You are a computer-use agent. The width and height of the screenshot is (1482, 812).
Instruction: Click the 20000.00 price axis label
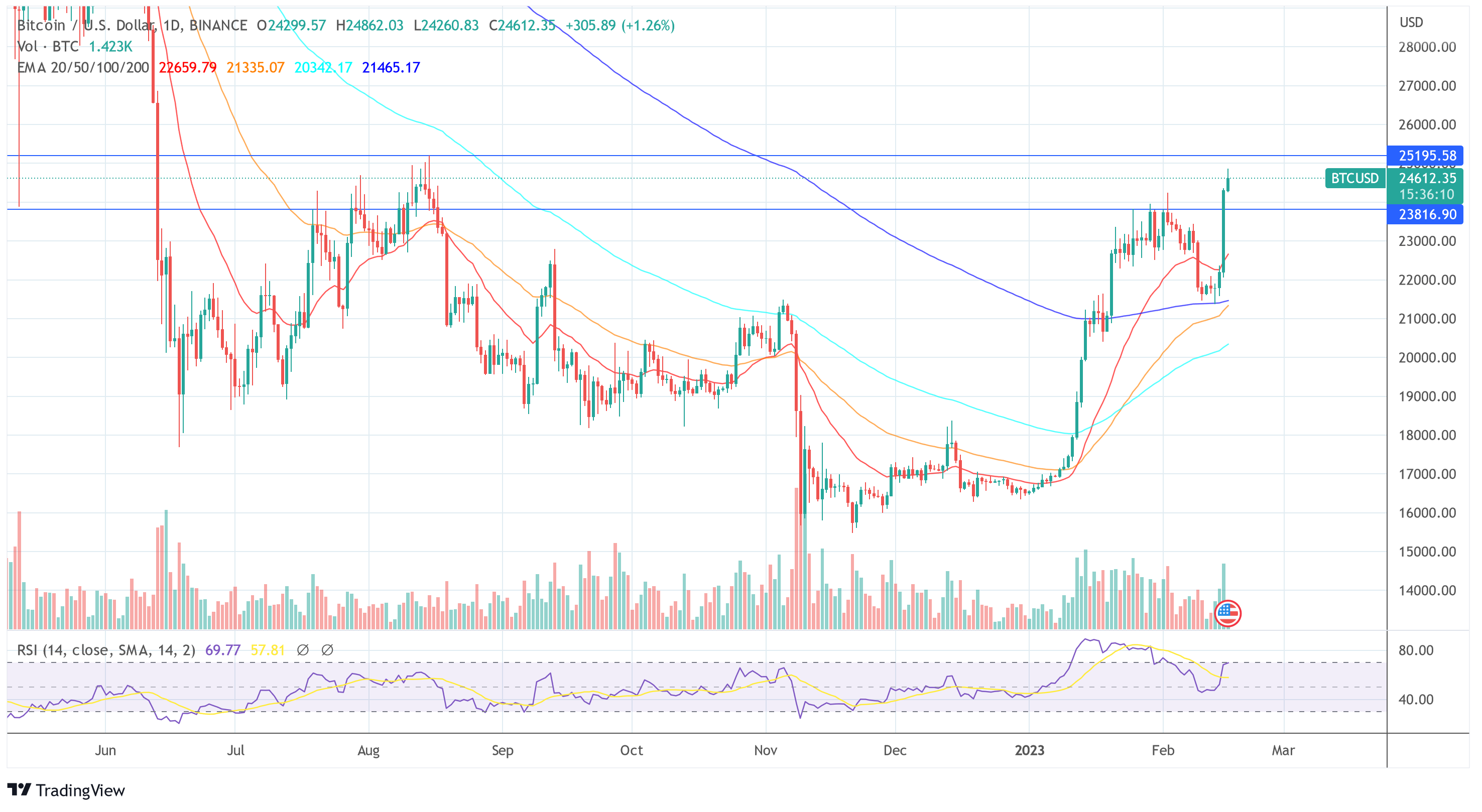1427,358
